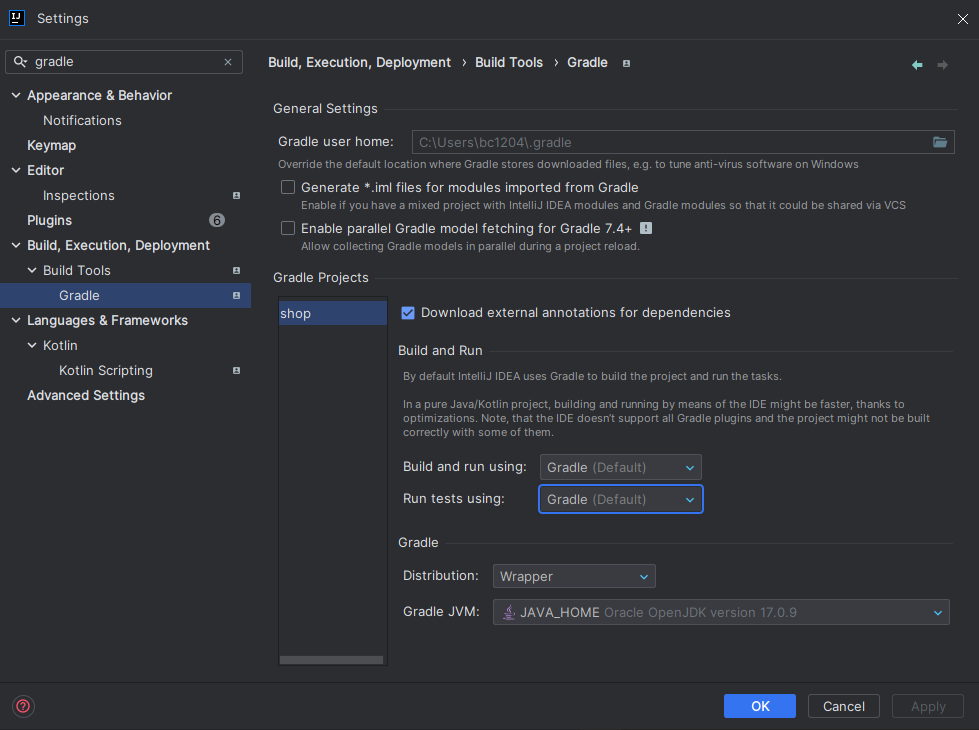The width and height of the screenshot is (979, 730).
Task: Click Build, Execution, Deployment breadcrumb
Action: [359, 62]
